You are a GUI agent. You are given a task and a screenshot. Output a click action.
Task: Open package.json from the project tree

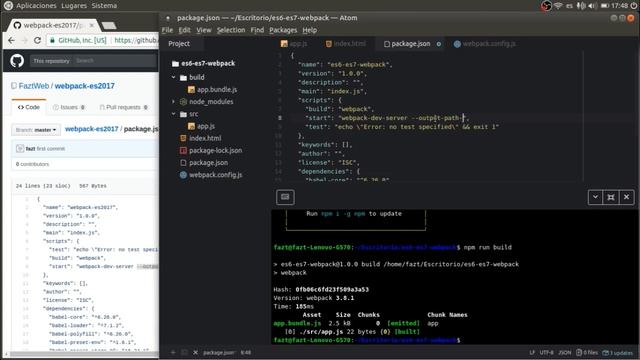(204, 163)
